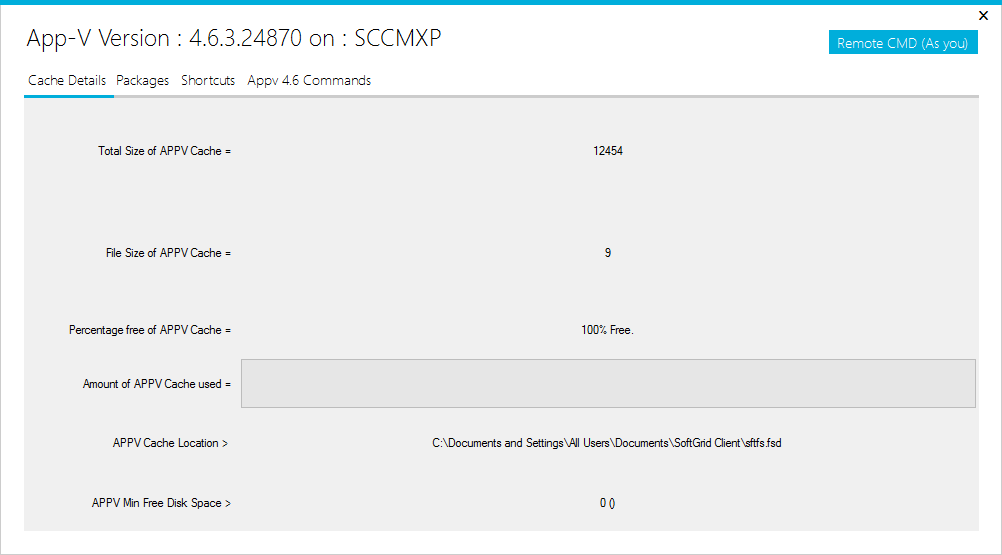Viewport: 1002px width, 555px height.
Task: Open the Cache Details tab
Action: pos(67,80)
